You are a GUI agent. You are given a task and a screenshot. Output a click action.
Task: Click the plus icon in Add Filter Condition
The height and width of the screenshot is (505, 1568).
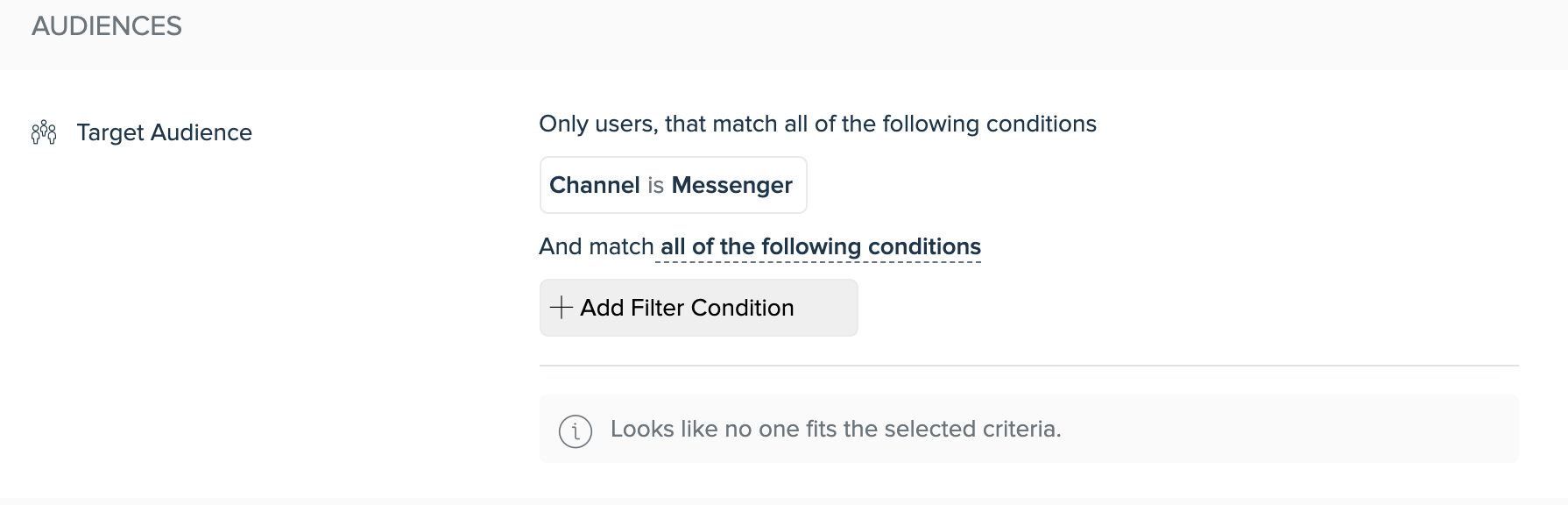(561, 308)
